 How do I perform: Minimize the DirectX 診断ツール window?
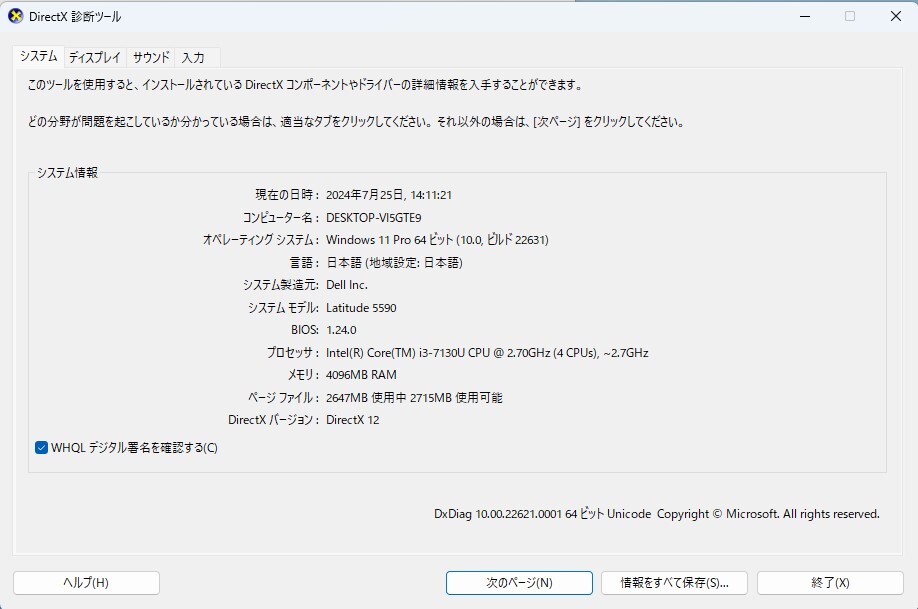click(805, 16)
